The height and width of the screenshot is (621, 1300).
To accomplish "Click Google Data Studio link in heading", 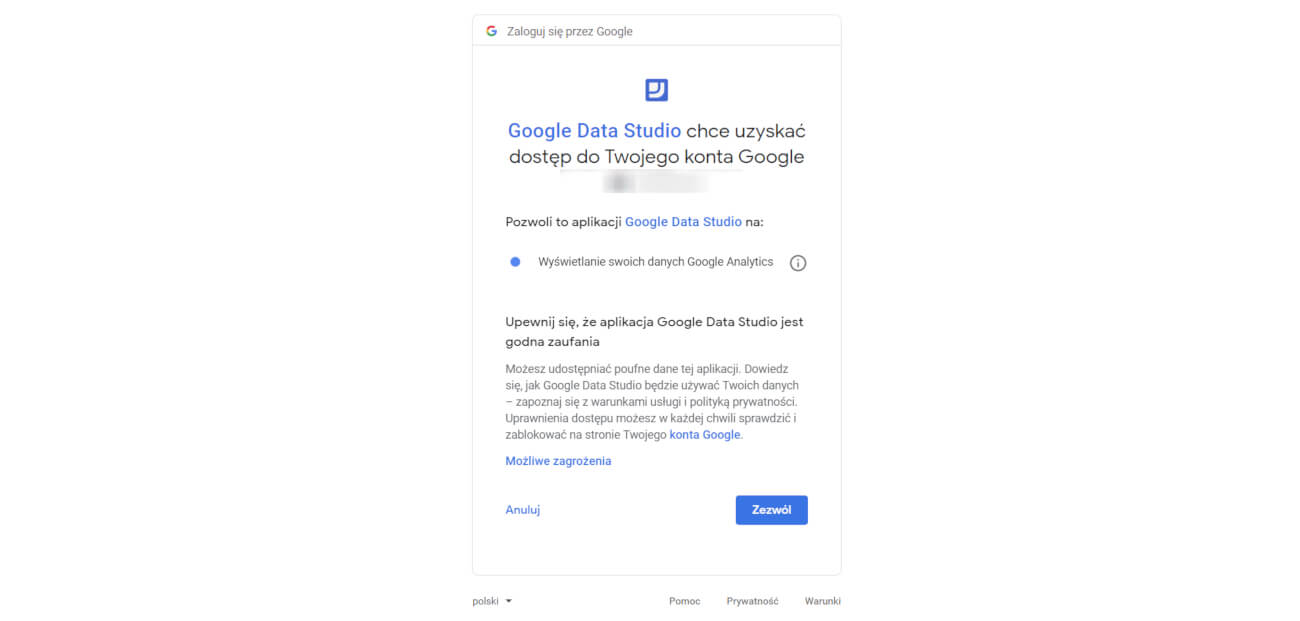I will click(594, 131).
